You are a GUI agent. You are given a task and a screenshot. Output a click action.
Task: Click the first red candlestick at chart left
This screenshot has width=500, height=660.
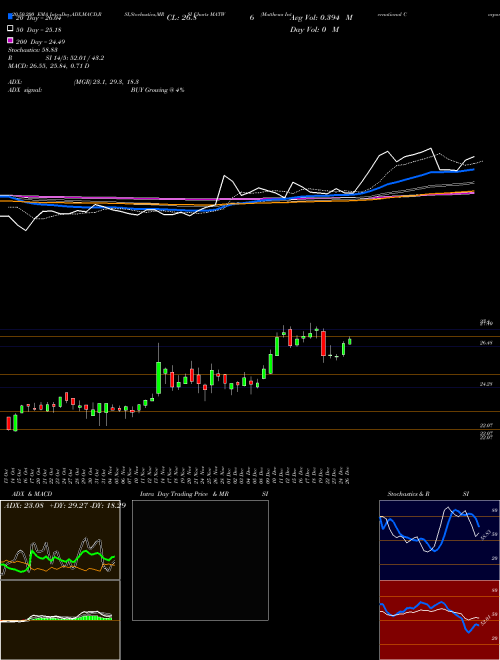coord(8,423)
